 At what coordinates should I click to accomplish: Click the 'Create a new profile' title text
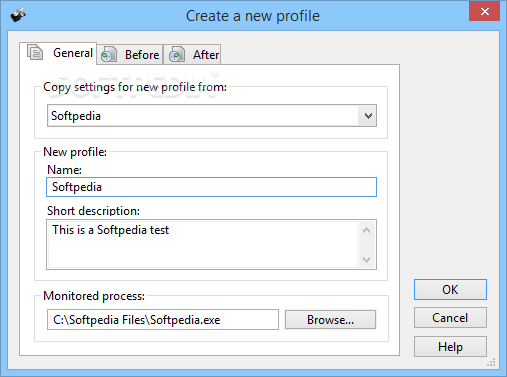click(253, 16)
